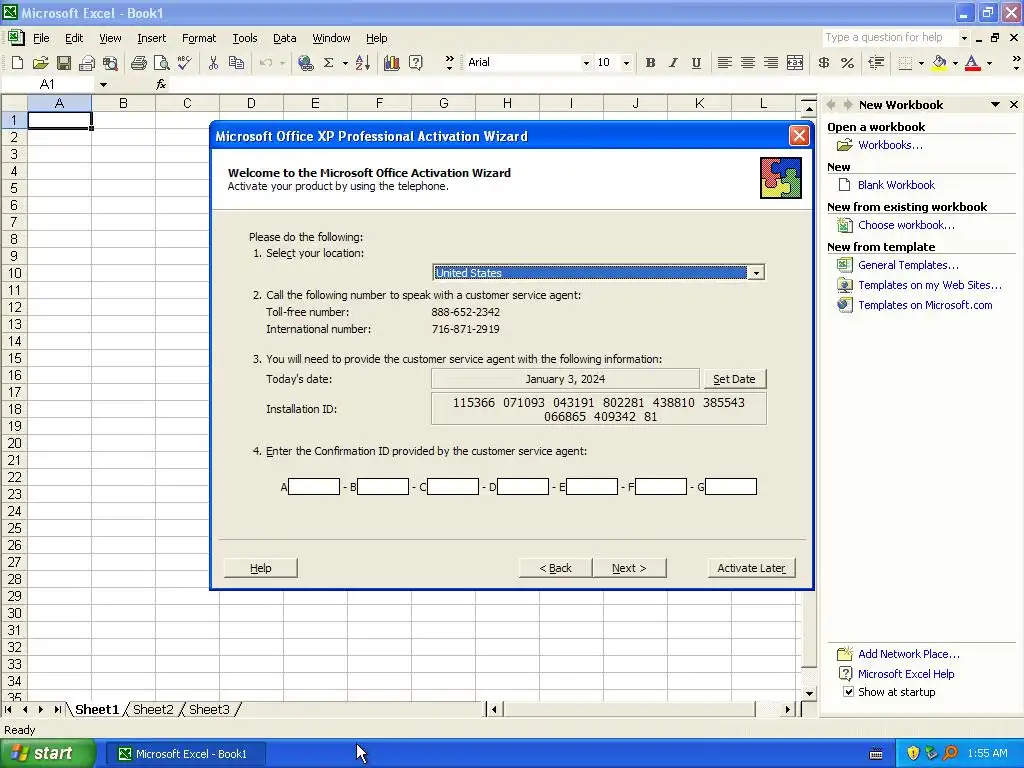
Task: Click the Borders toolbar icon
Action: 905,63
